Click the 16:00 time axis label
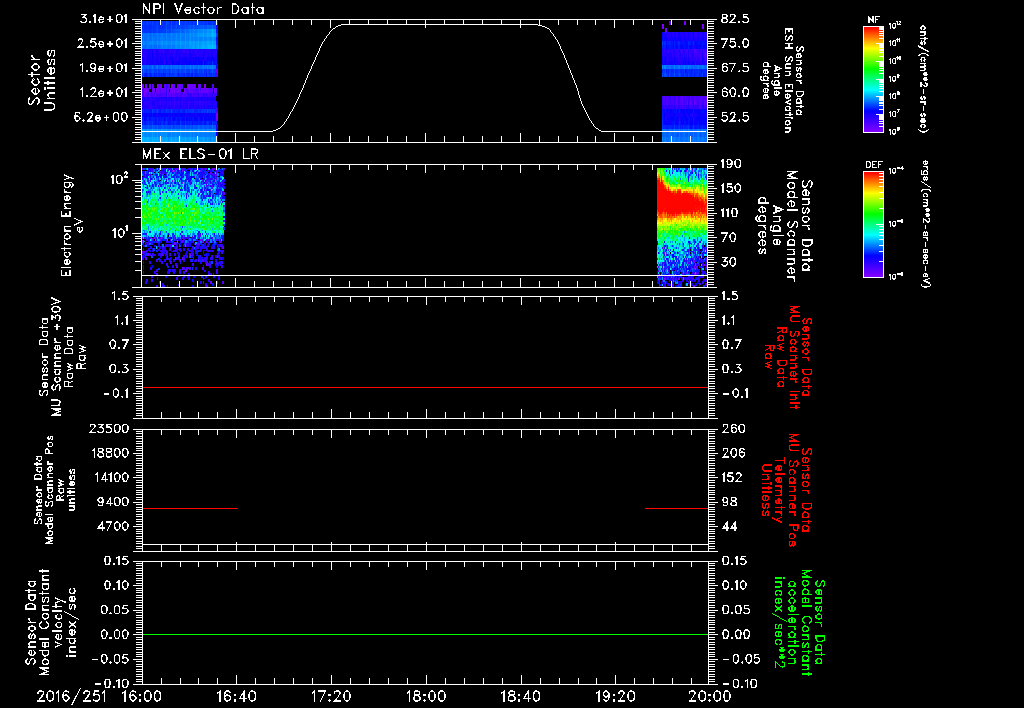The width and height of the screenshot is (1024, 708). [x=142, y=696]
